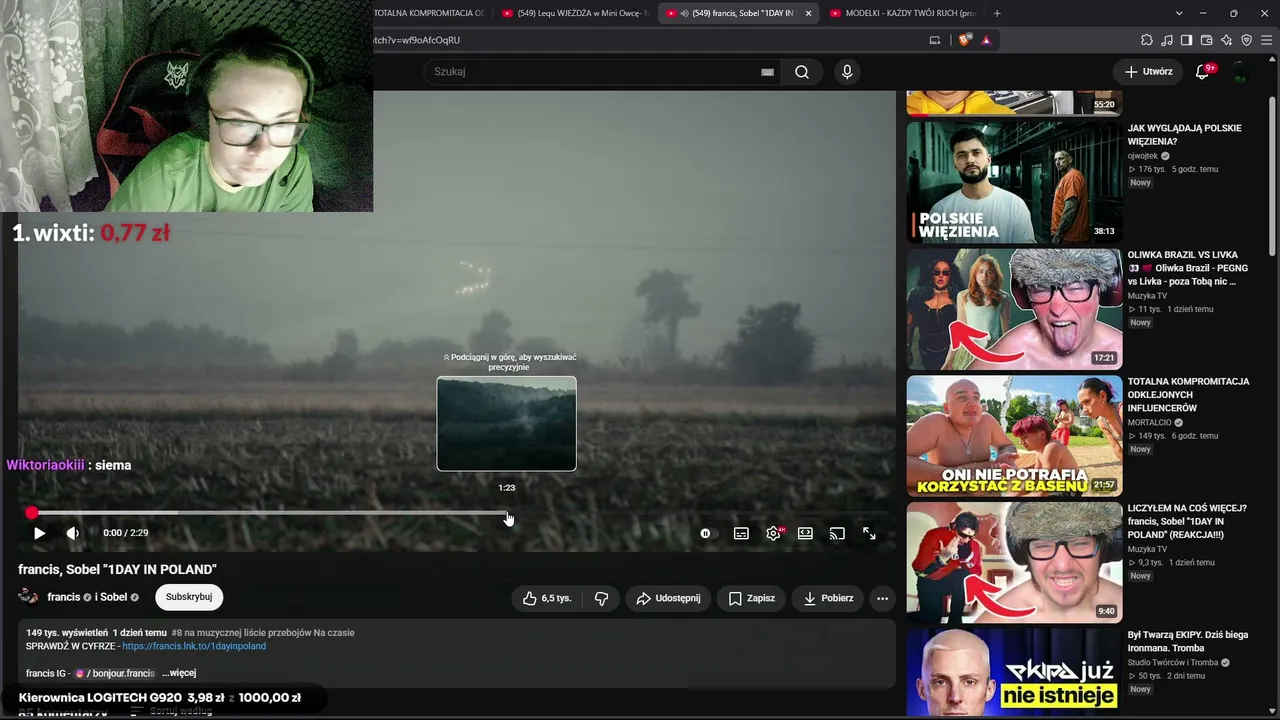Cast the video using the cast icon

click(x=837, y=534)
